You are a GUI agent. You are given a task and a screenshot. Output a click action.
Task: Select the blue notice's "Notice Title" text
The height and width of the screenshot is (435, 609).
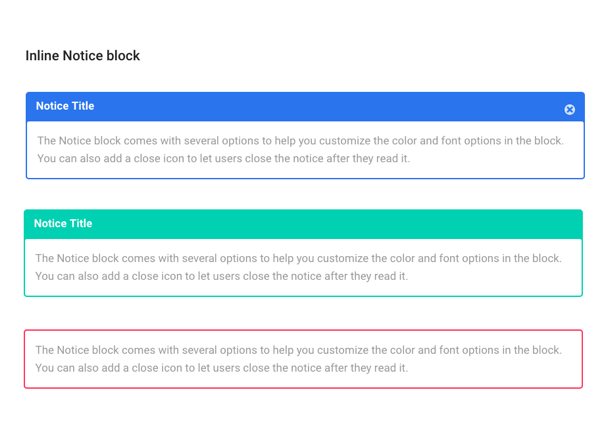(65, 106)
